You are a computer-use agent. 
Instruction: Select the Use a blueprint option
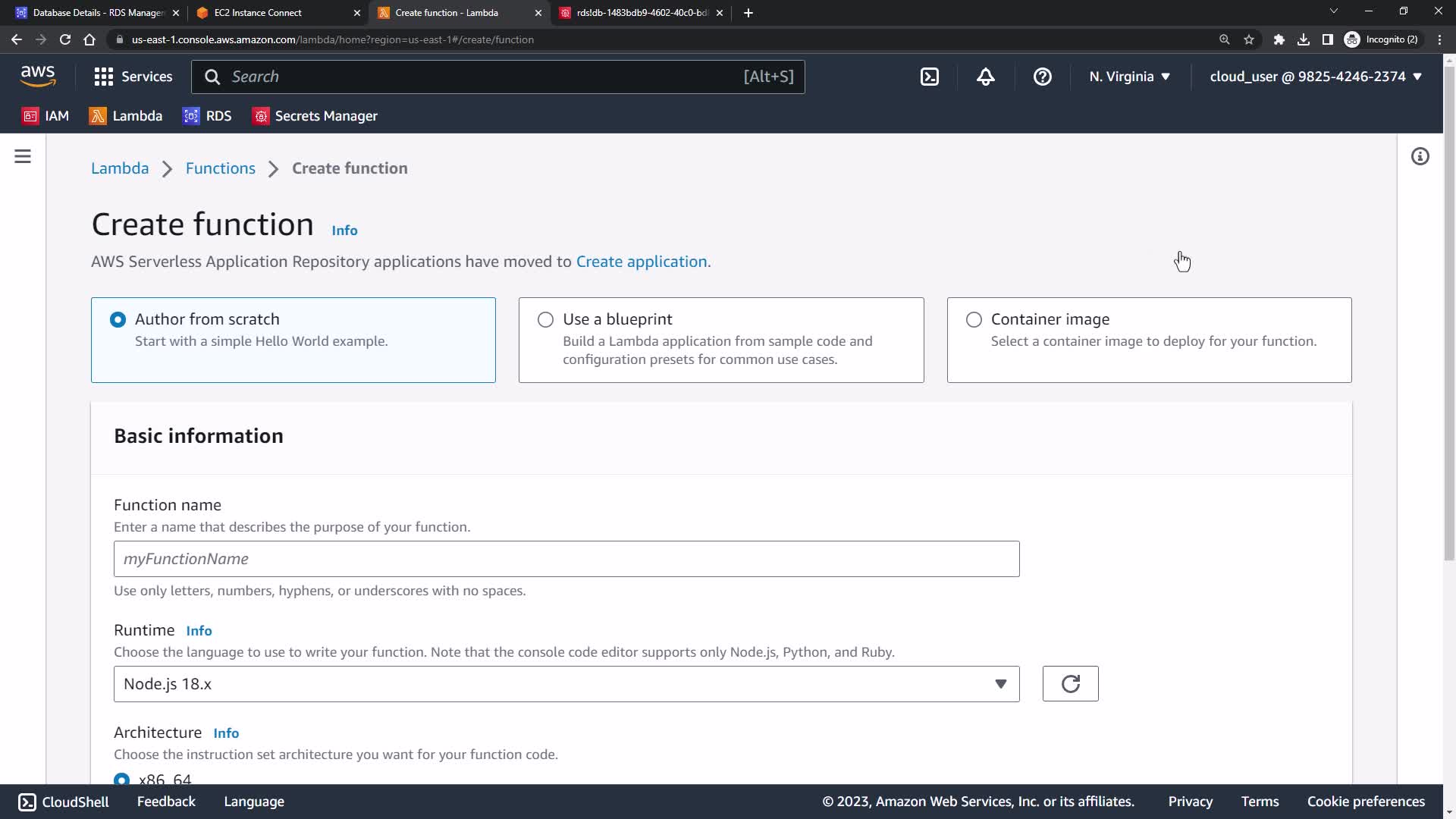click(x=545, y=319)
